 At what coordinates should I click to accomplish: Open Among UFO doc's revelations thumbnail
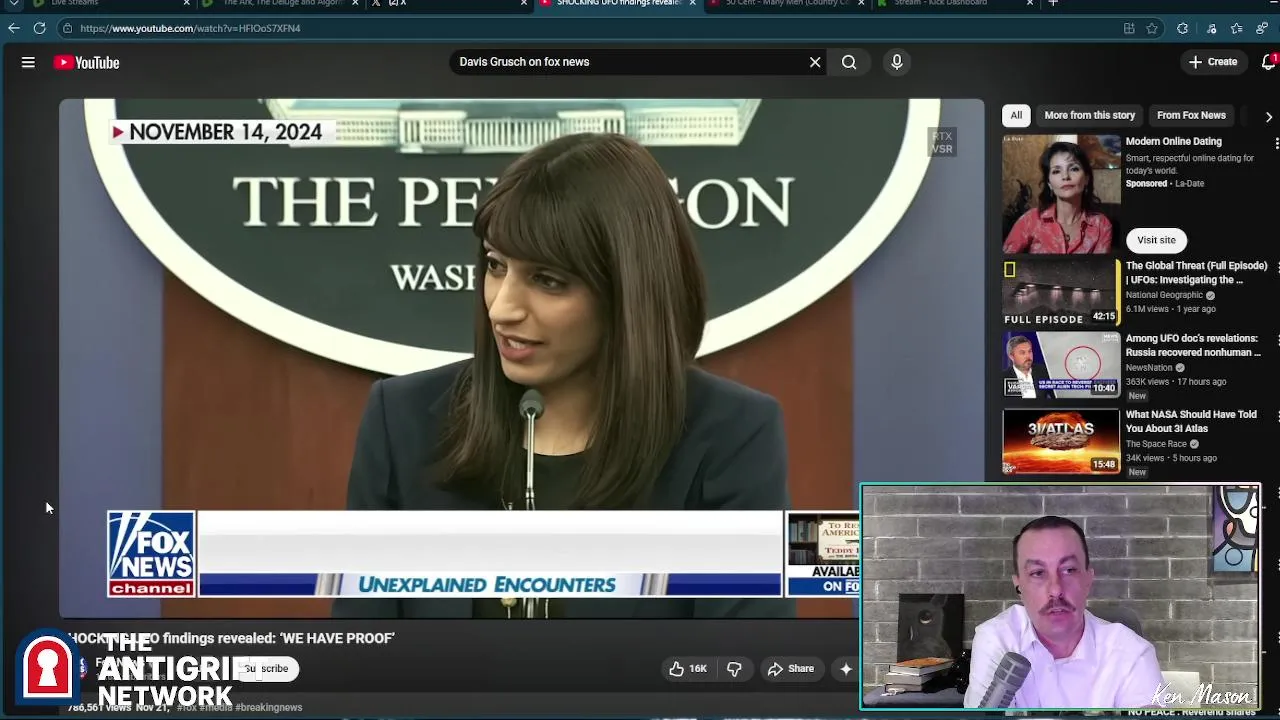point(1061,365)
